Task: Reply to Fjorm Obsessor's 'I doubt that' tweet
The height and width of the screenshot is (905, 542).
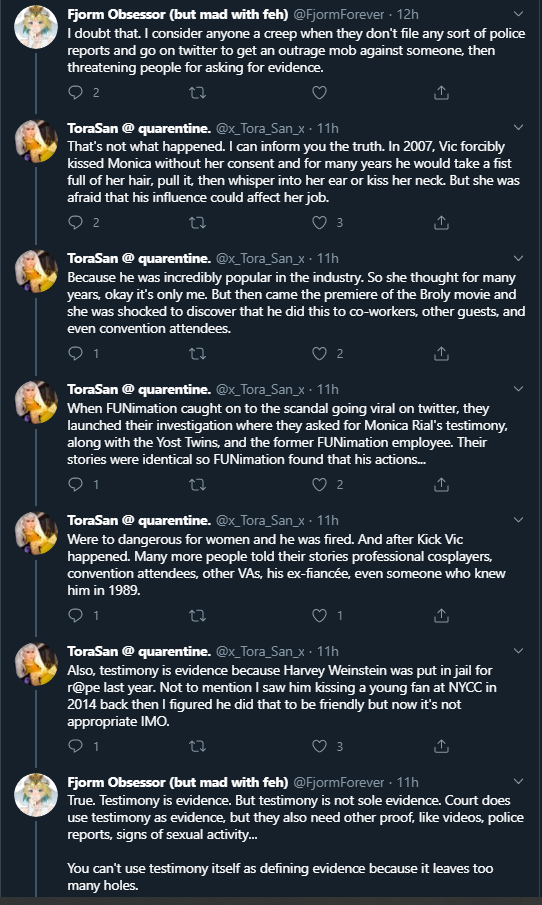Action: [x=76, y=92]
